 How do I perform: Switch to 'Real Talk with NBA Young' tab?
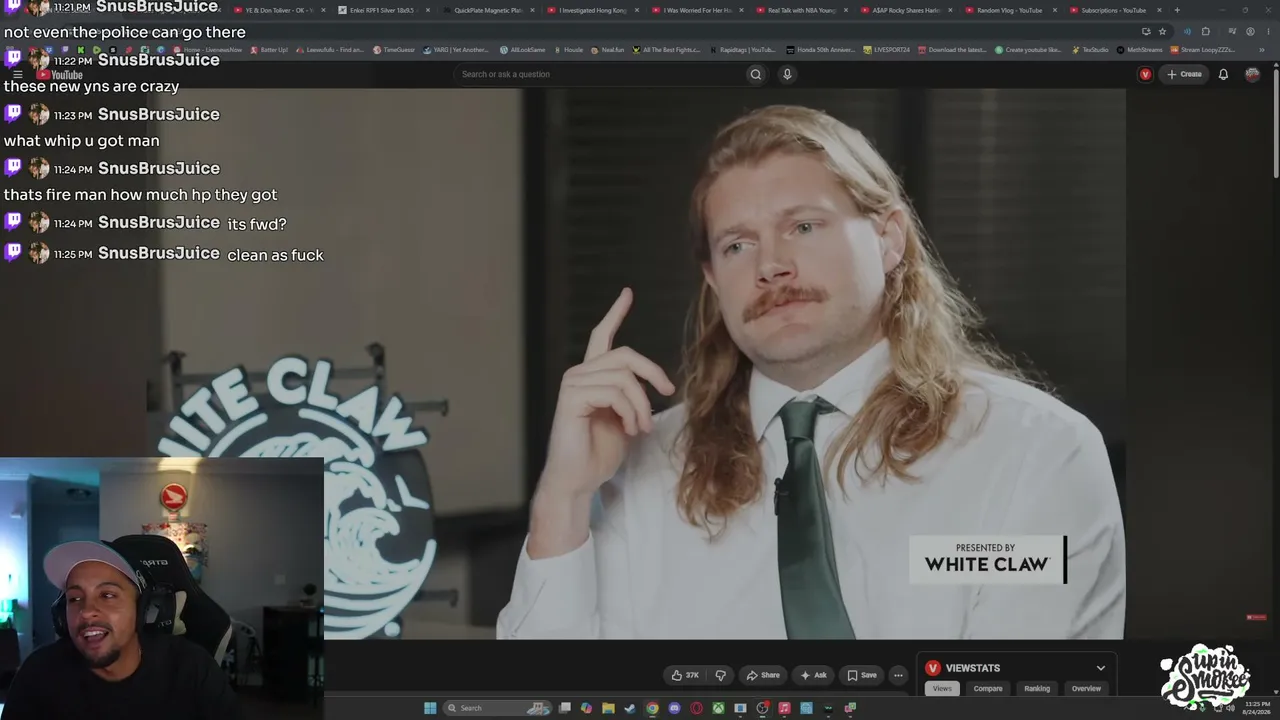point(802,10)
